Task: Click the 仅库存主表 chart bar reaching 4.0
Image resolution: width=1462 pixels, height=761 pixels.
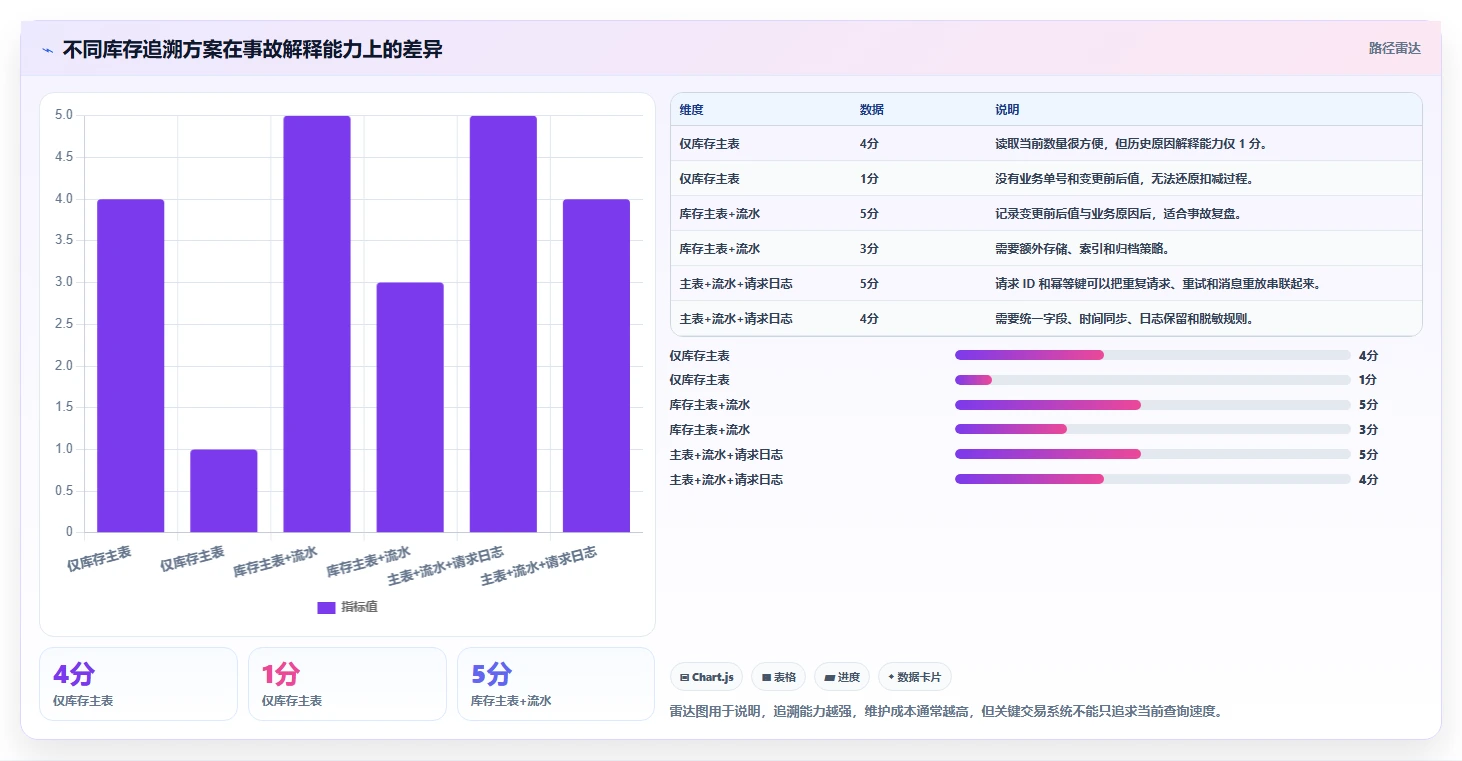Action: pos(131,366)
